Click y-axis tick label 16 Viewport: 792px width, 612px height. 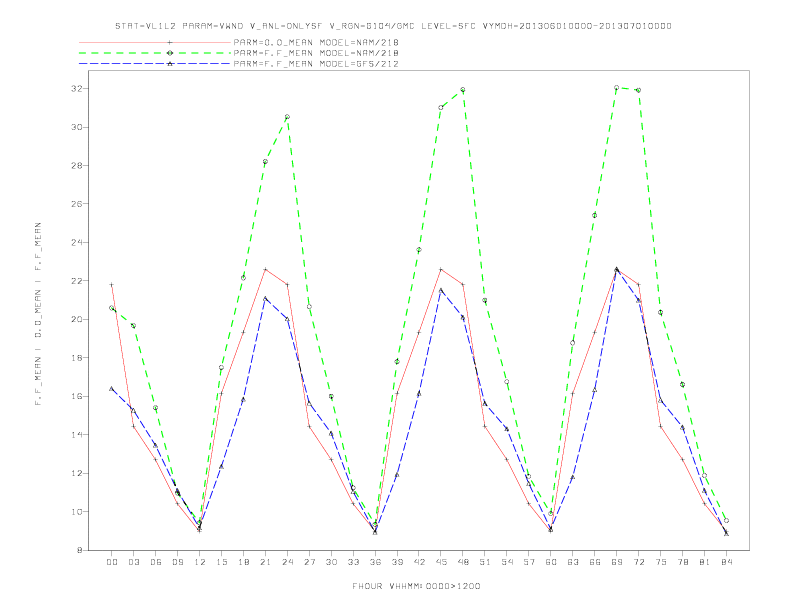click(x=77, y=396)
